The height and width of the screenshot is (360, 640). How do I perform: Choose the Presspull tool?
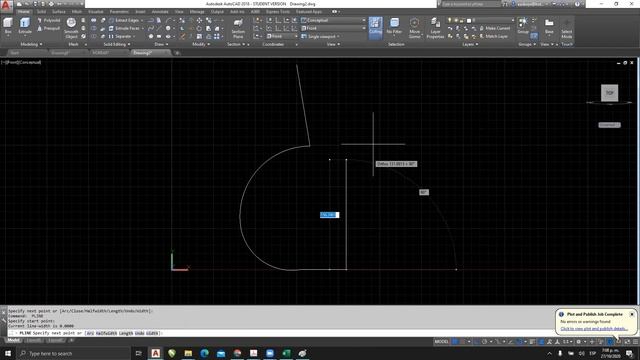coord(49,29)
